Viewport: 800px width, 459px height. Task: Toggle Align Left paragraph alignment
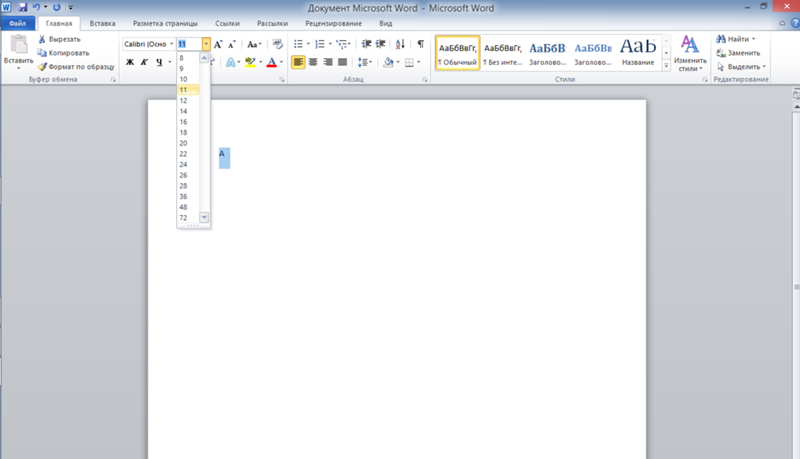click(298, 62)
